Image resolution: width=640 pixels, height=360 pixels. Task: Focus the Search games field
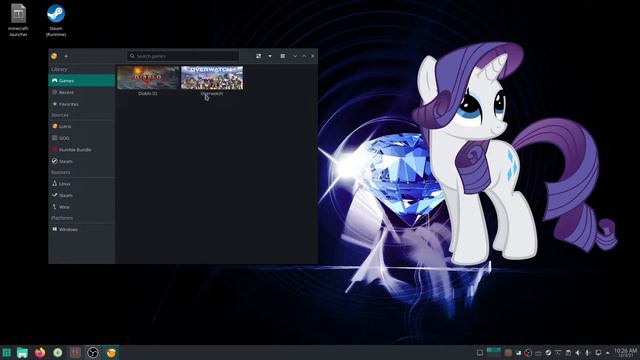click(183, 56)
